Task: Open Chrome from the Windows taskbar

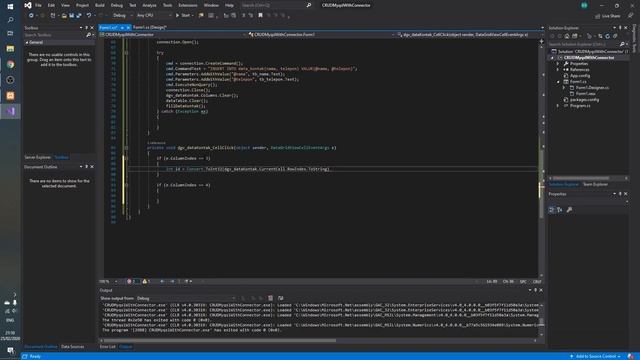Action: [x=10, y=64]
